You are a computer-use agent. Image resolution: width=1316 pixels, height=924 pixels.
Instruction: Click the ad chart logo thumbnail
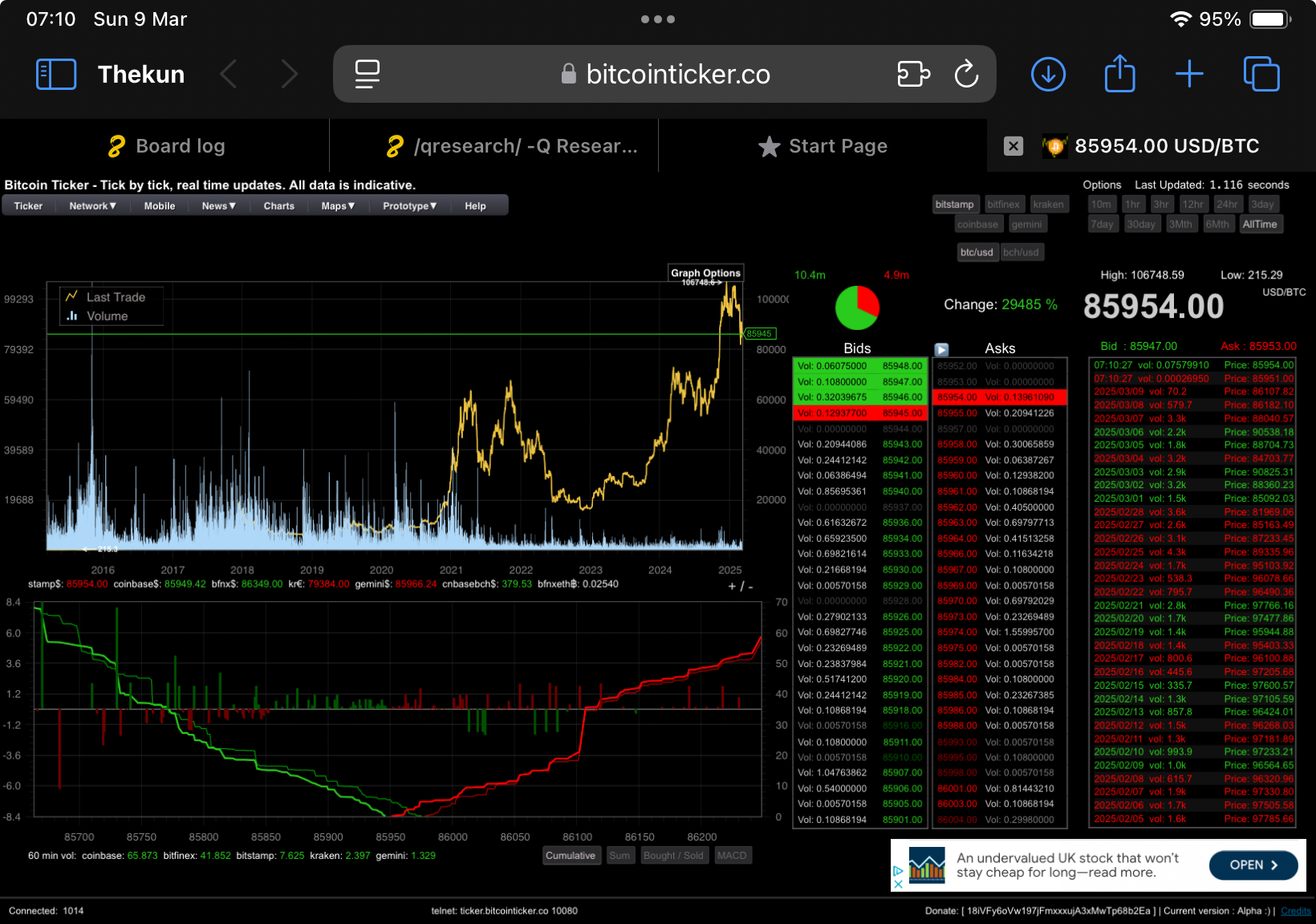click(927, 865)
